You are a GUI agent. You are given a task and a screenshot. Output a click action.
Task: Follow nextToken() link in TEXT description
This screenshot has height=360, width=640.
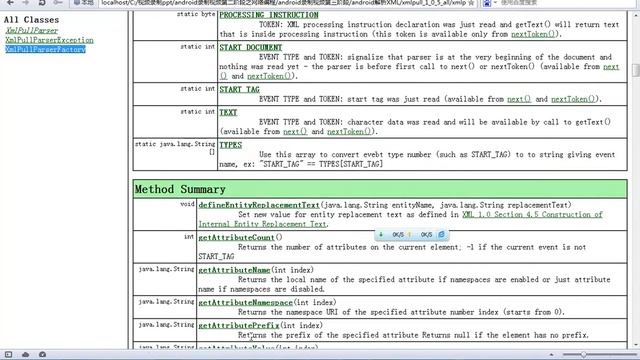(x=349, y=132)
